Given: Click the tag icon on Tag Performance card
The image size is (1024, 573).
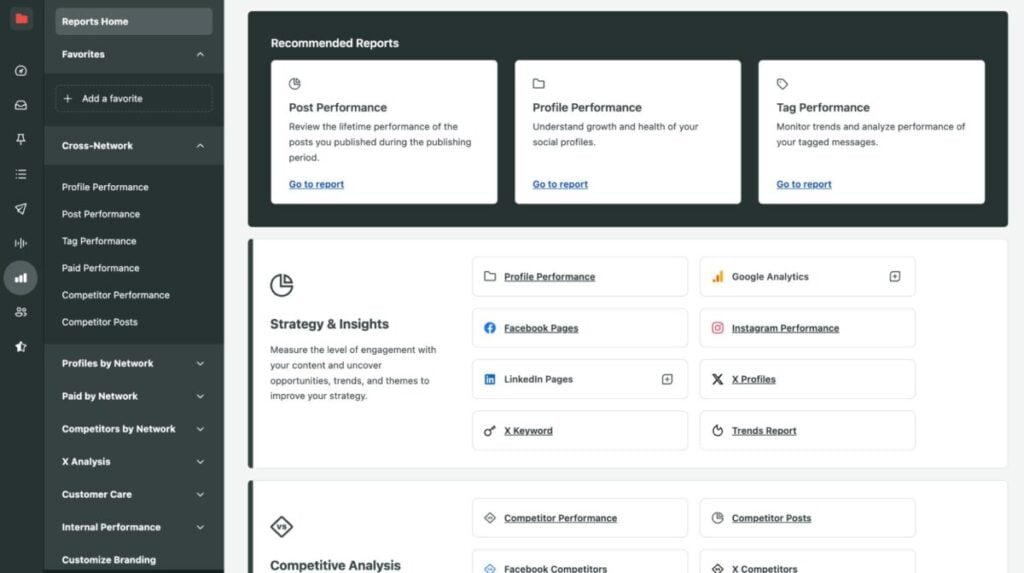Looking at the screenshot, I should point(782,84).
